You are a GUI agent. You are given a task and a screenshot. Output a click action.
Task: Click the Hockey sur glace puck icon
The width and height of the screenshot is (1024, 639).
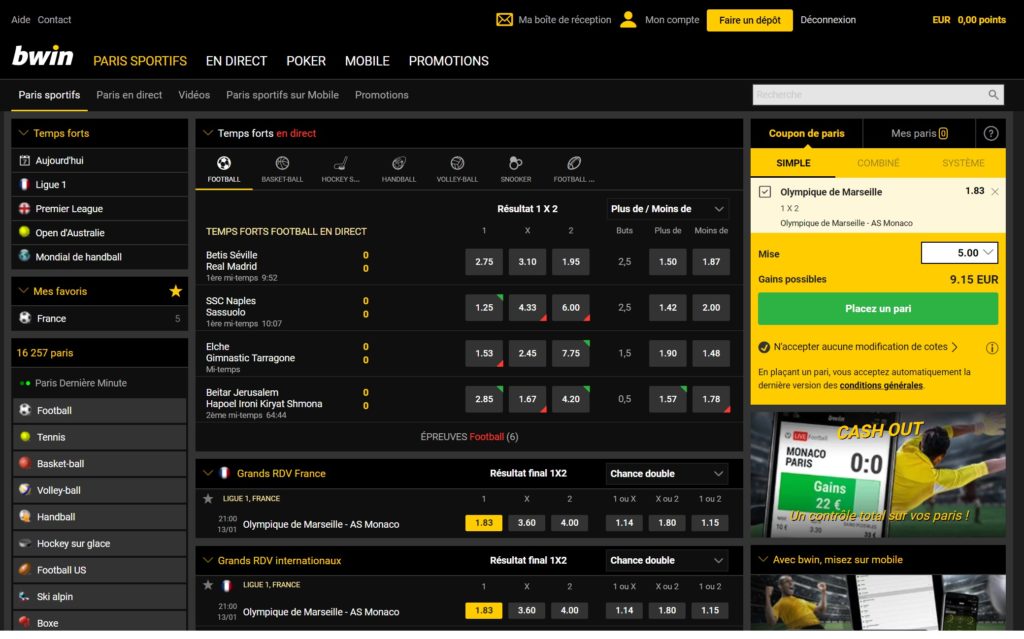click(x=25, y=543)
